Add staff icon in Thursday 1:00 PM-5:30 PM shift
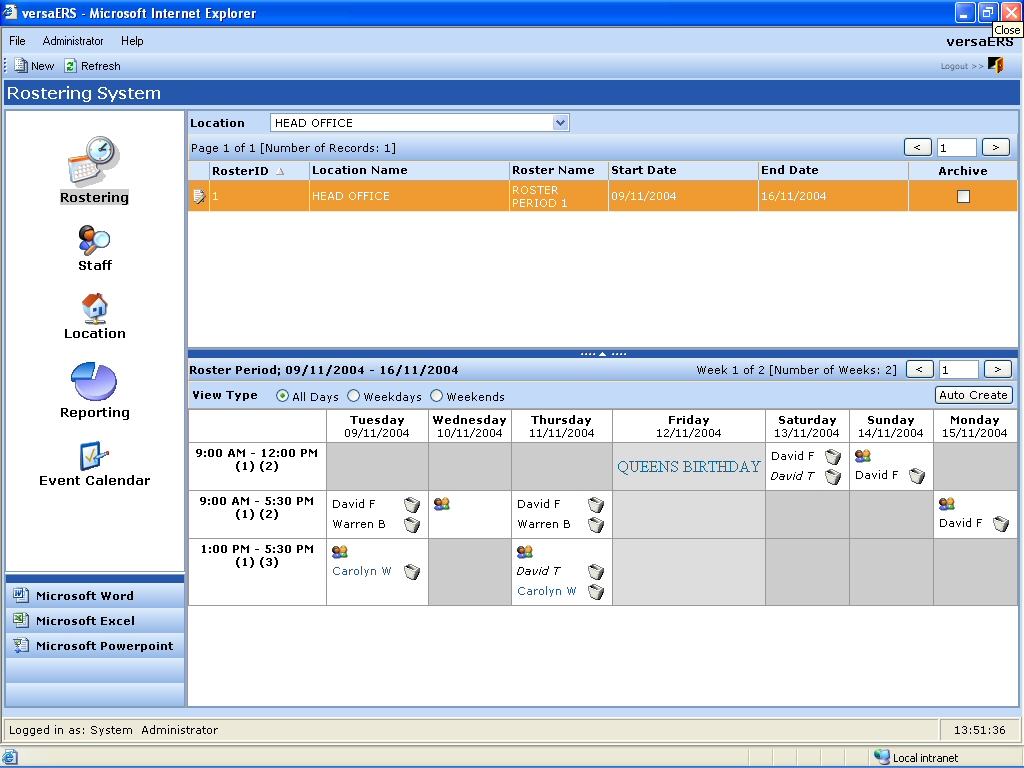The image size is (1024, 768). (524, 551)
